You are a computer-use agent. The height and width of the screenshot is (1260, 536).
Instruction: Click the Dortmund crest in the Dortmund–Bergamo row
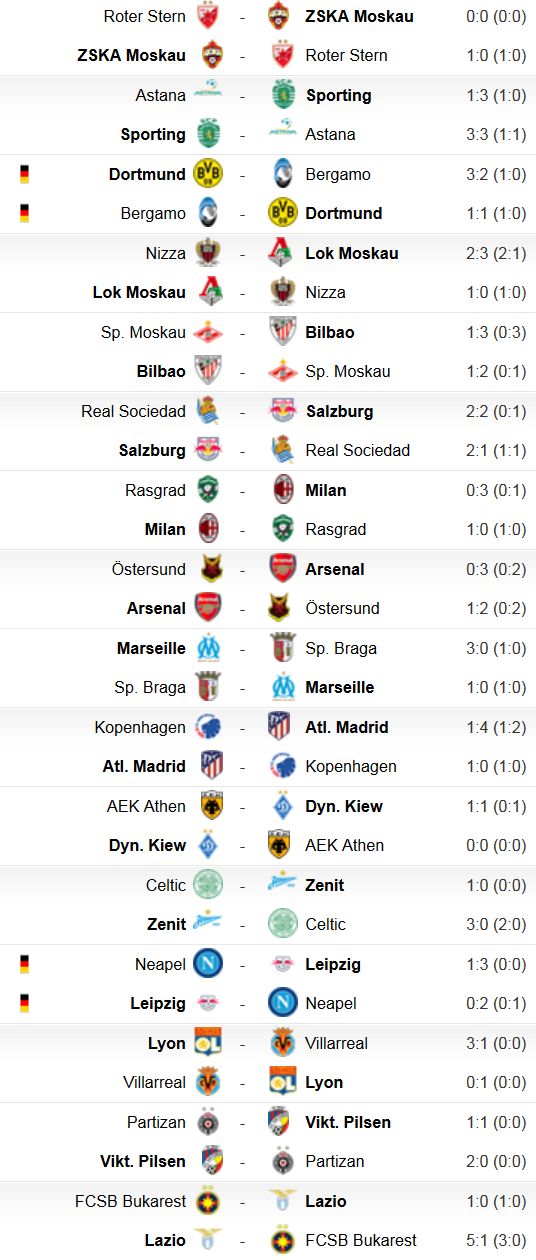coord(208,174)
